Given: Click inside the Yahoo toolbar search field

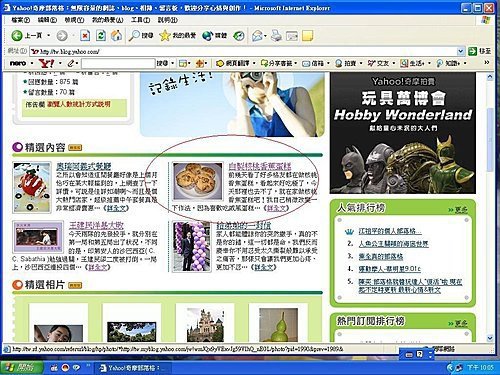Looking at the screenshot, I should click(118, 63).
